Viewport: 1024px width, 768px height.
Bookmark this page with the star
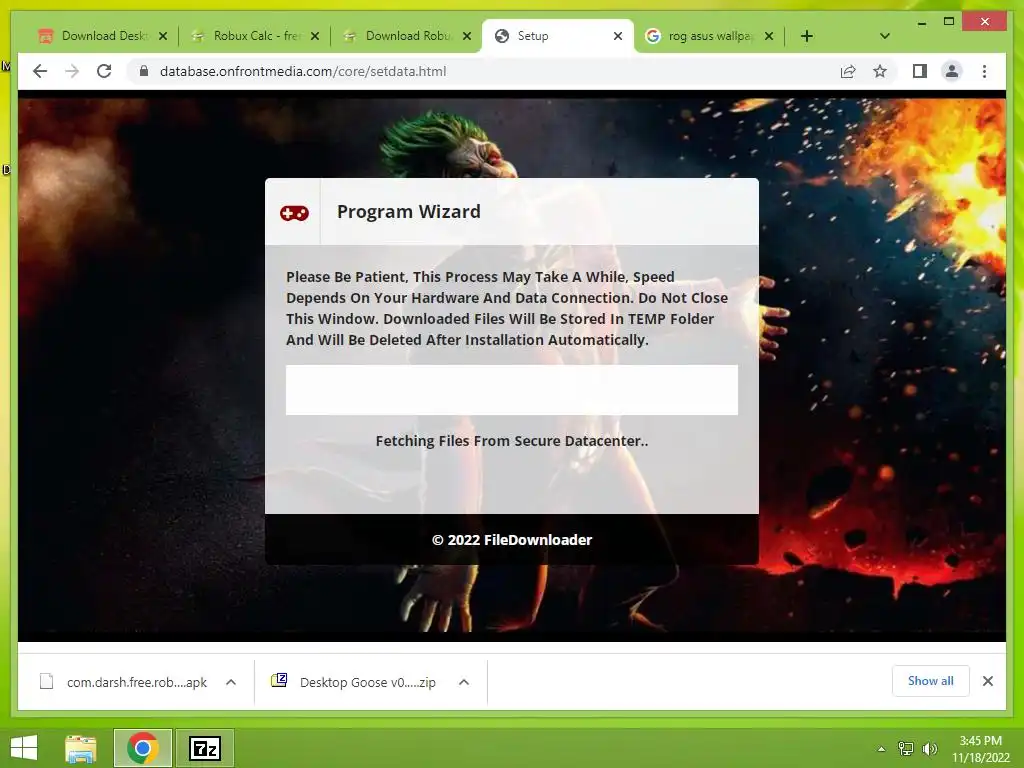pyautogui.click(x=880, y=71)
